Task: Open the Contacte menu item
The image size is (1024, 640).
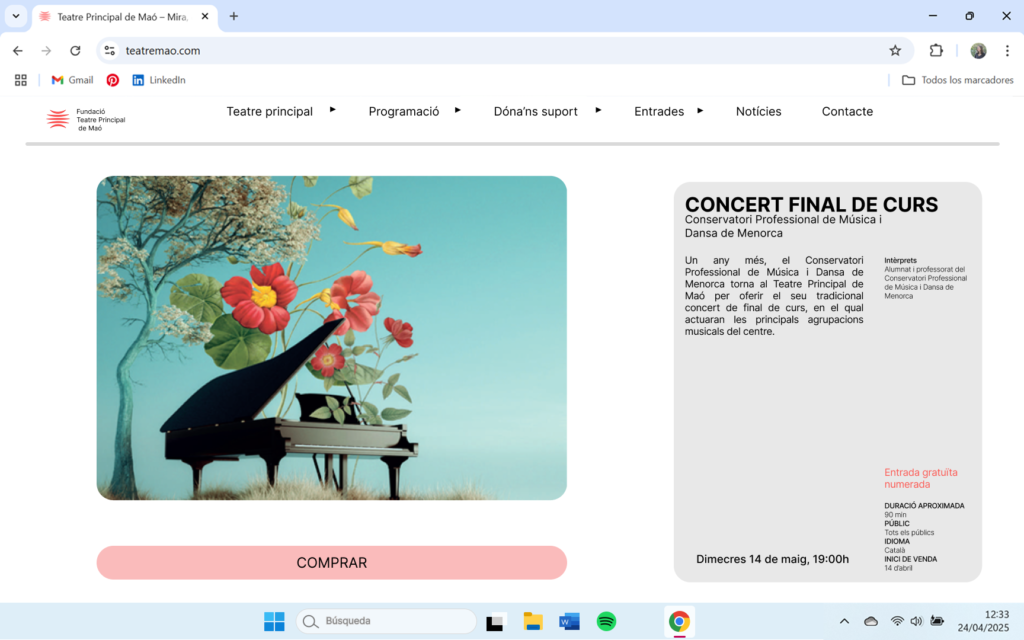Action: [847, 112]
